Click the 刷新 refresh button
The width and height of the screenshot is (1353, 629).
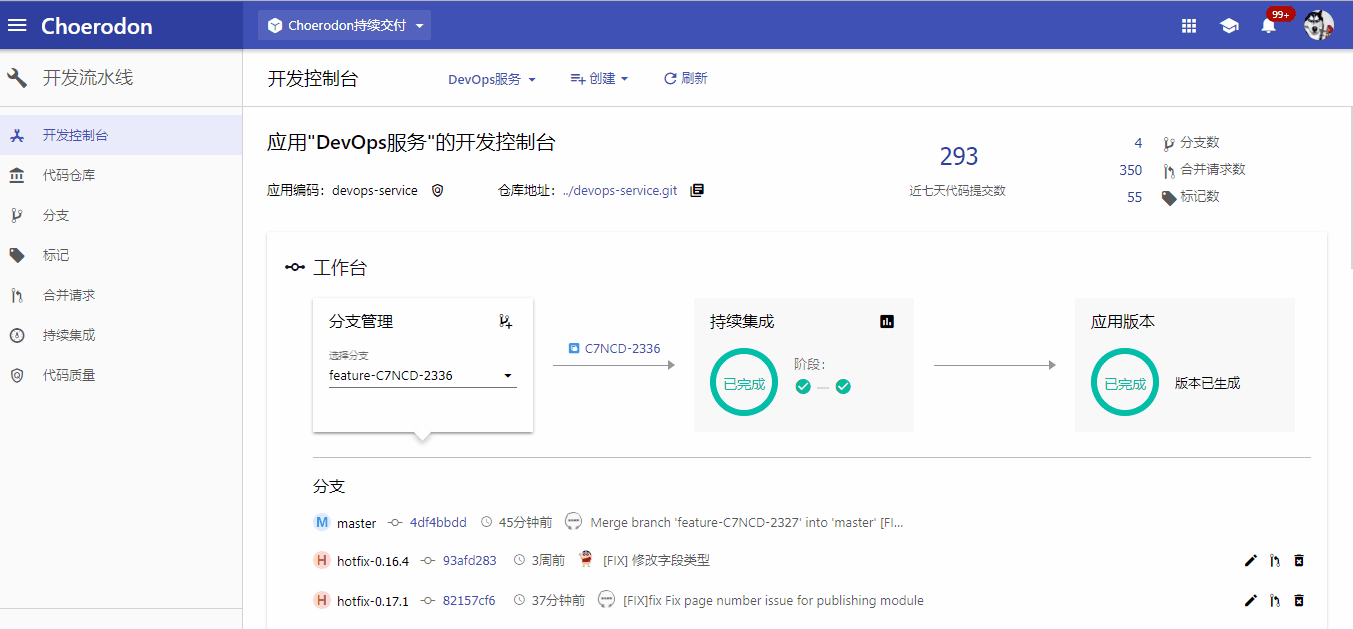(x=686, y=78)
